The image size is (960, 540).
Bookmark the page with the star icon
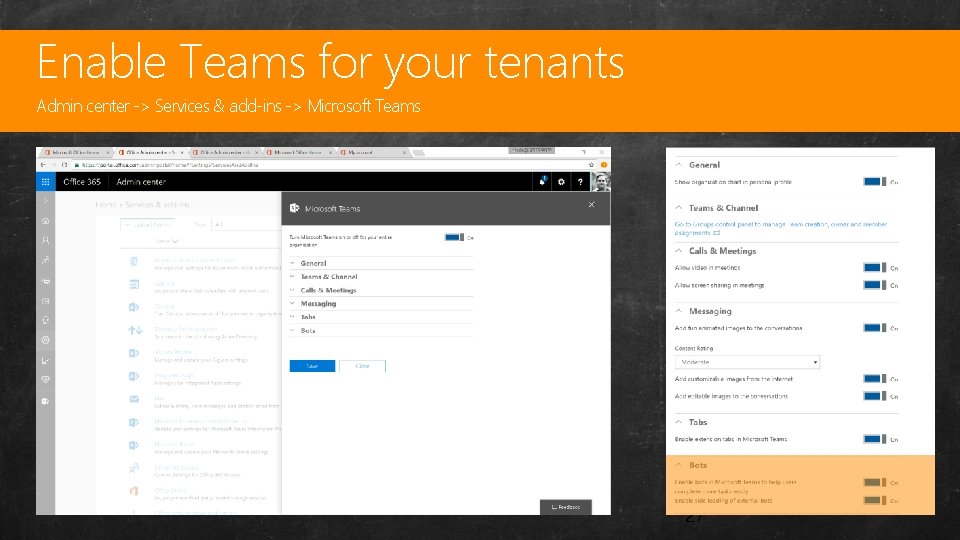click(x=591, y=165)
